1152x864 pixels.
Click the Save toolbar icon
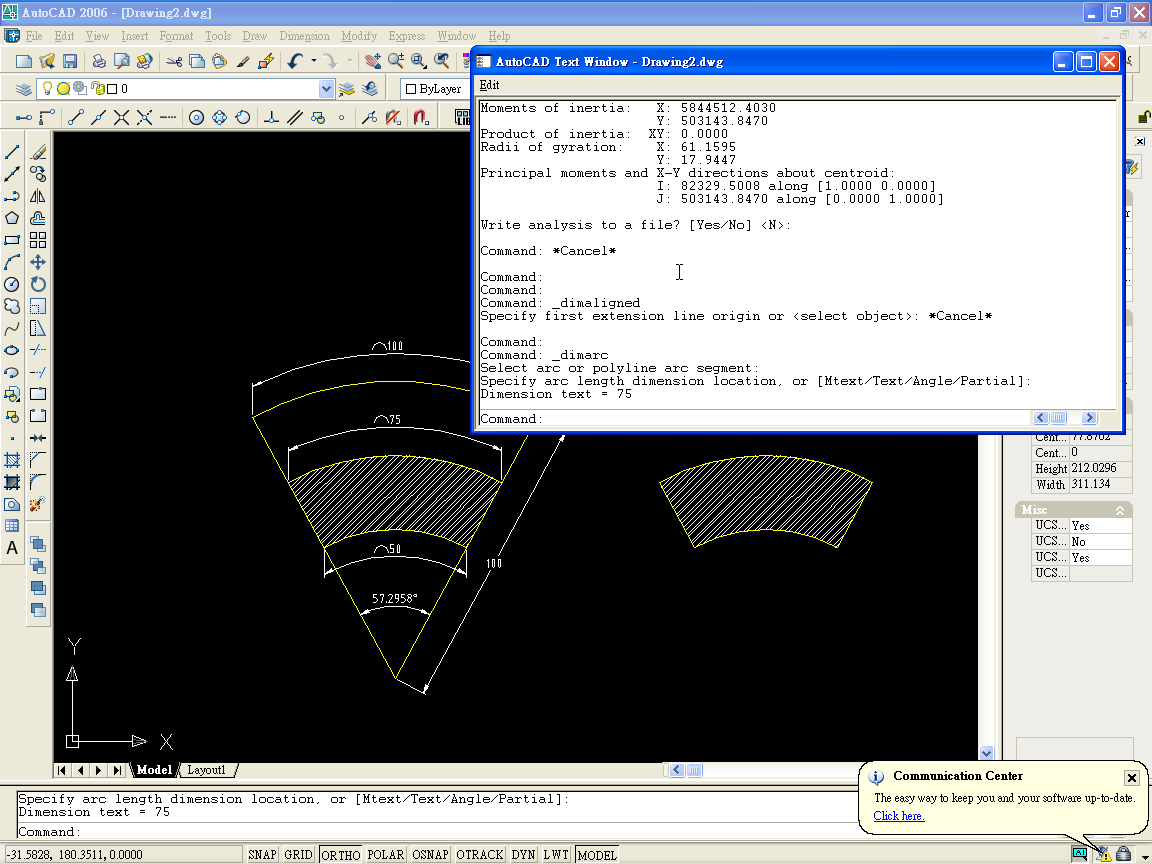(x=70, y=61)
